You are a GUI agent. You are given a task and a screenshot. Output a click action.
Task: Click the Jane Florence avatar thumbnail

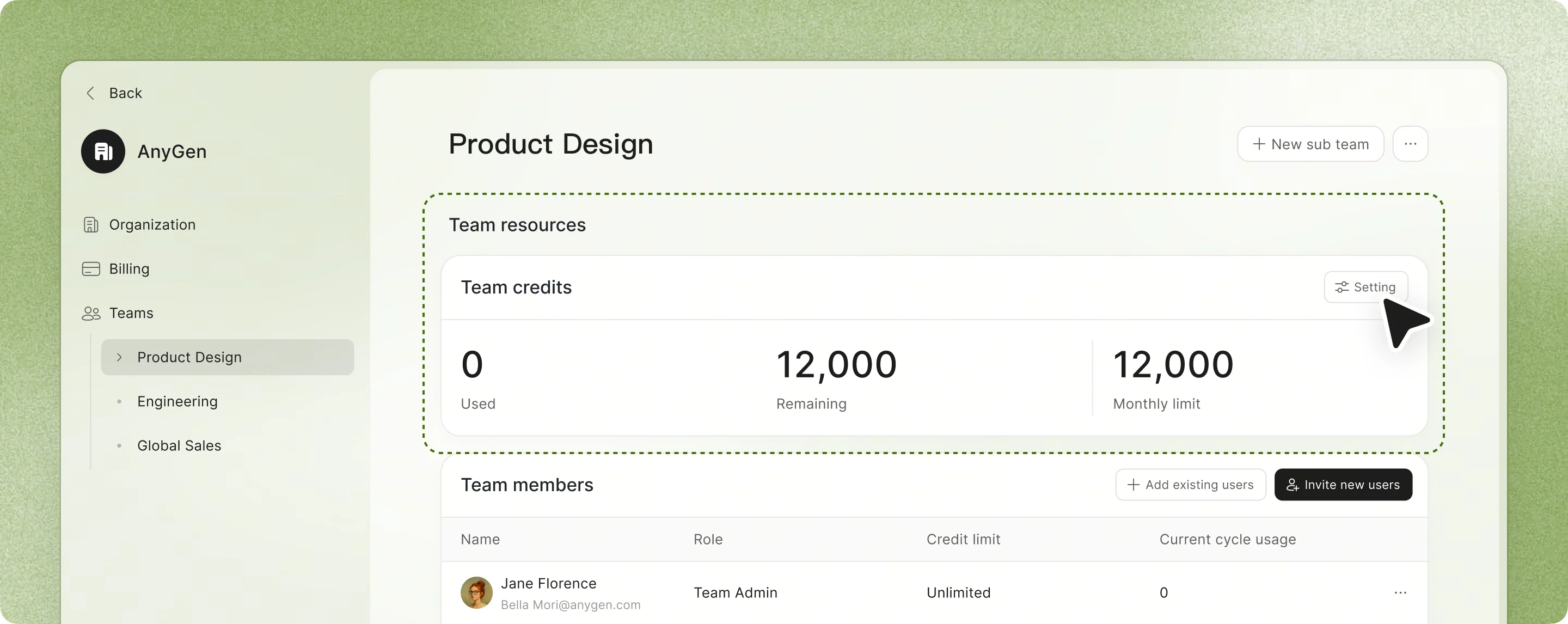[476, 592]
